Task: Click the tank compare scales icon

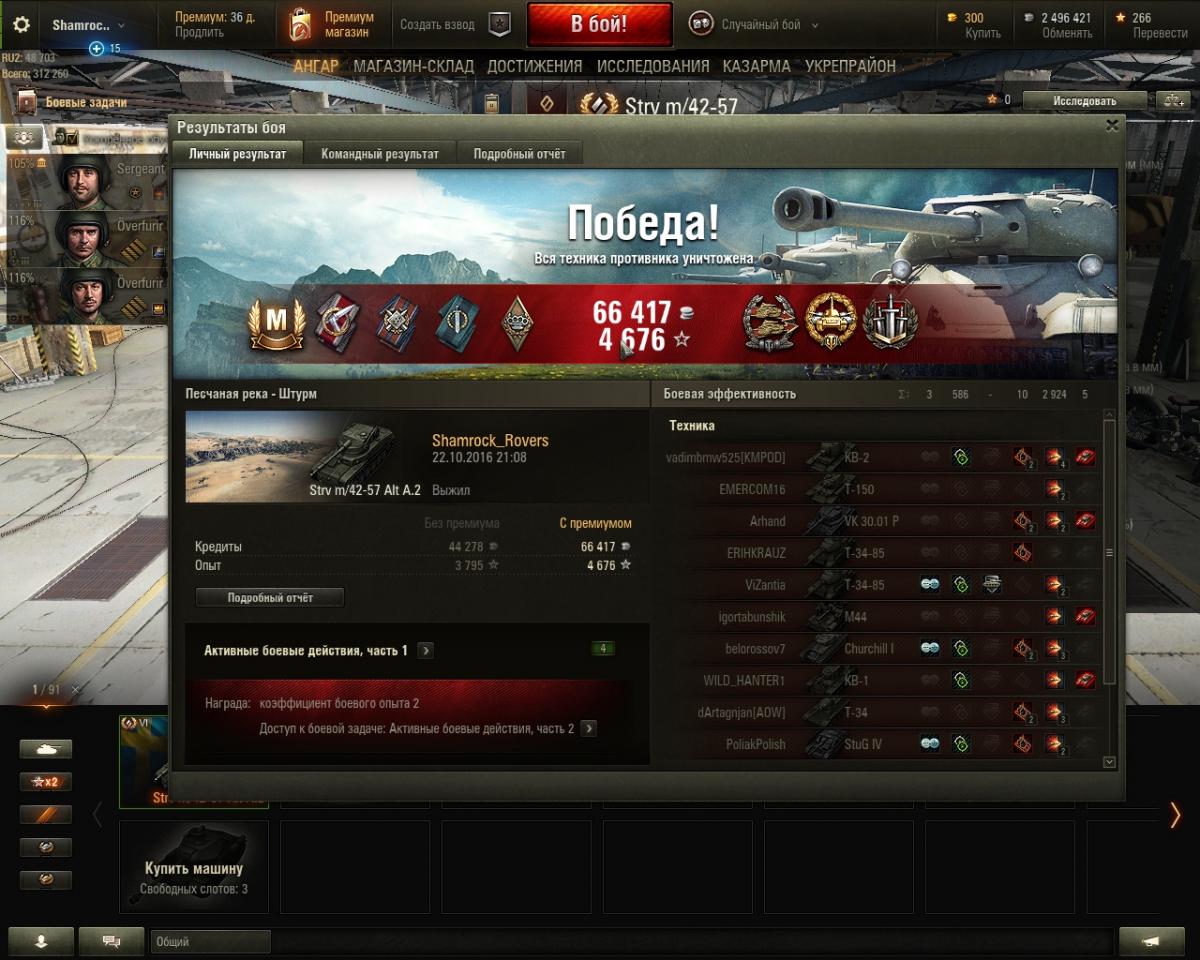Action: click(x=1170, y=101)
